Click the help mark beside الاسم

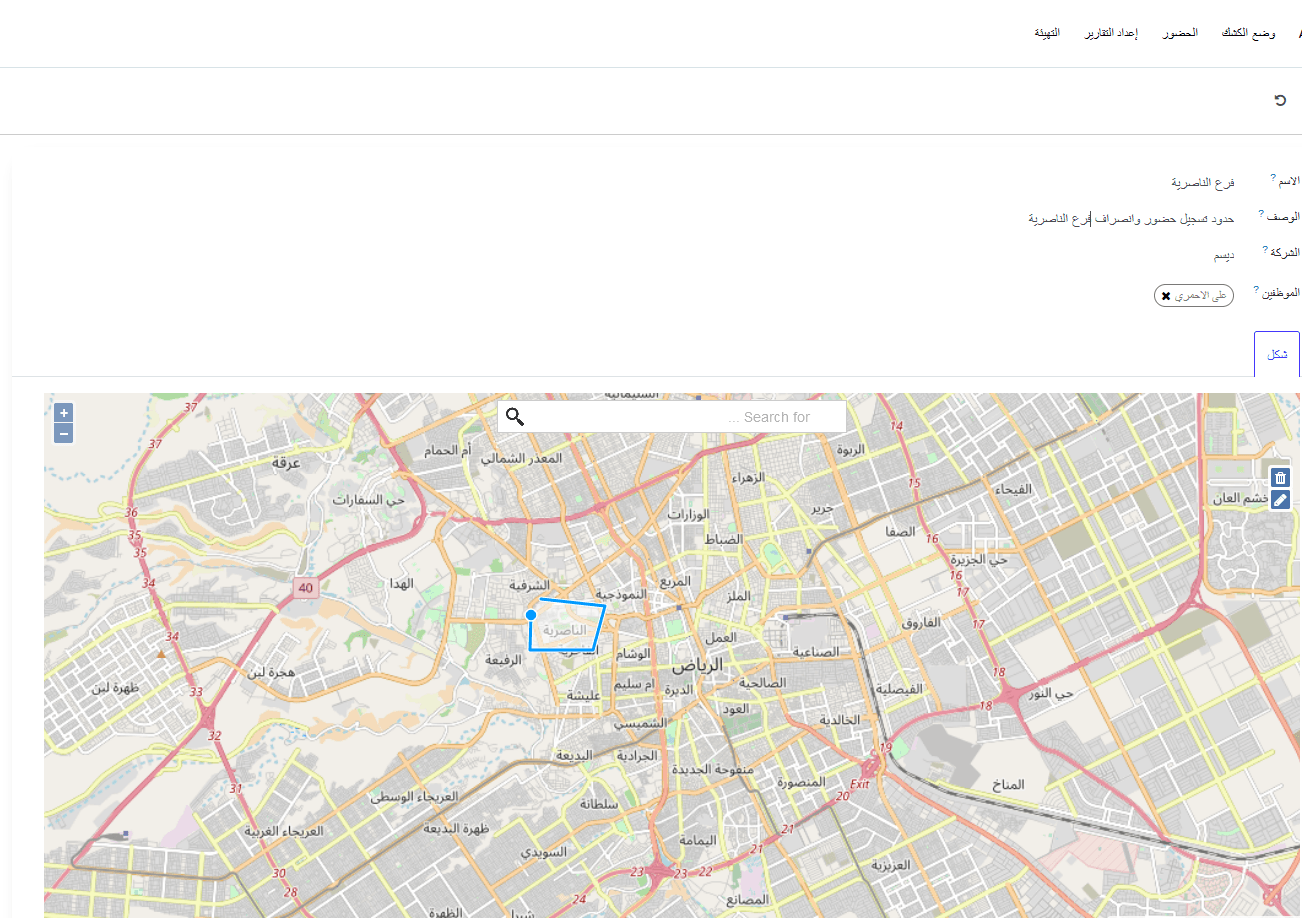1273,177
